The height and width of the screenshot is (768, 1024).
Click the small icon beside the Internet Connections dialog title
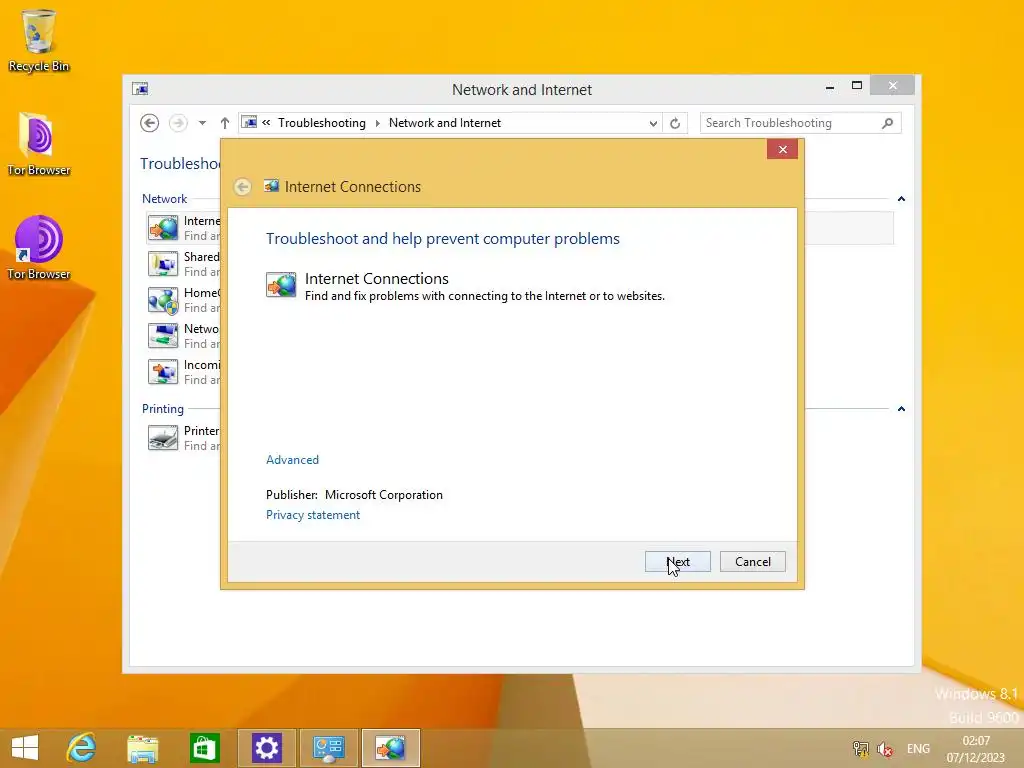(271, 186)
